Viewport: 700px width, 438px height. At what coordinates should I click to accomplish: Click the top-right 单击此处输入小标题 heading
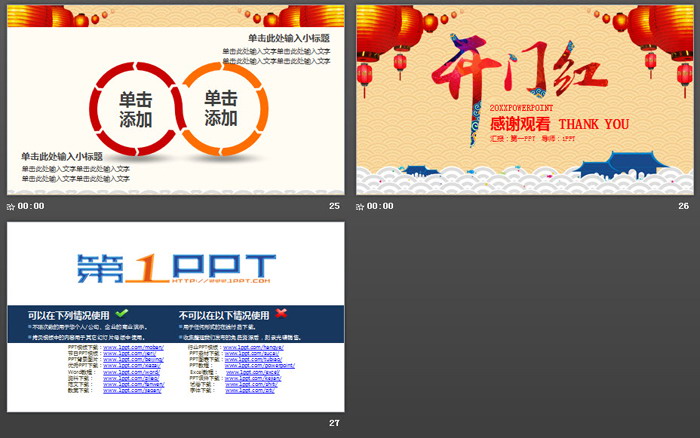click(x=289, y=38)
